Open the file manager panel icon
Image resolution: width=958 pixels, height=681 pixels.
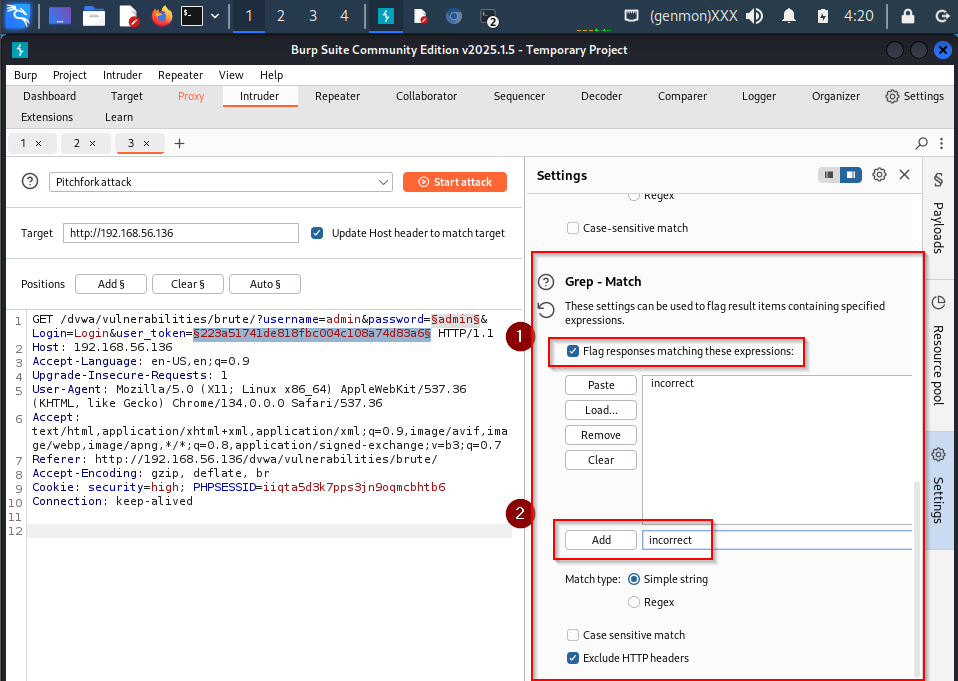tap(94, 16)
